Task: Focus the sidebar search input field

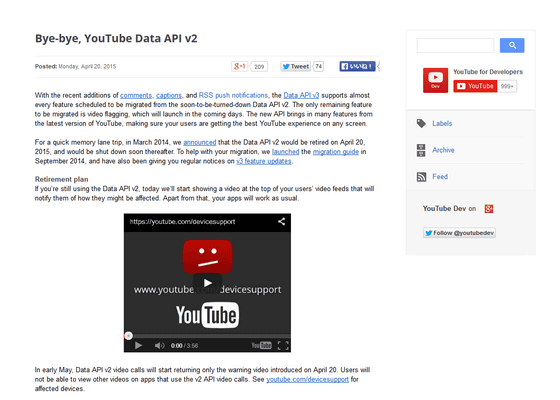Action: pos(455,45)
